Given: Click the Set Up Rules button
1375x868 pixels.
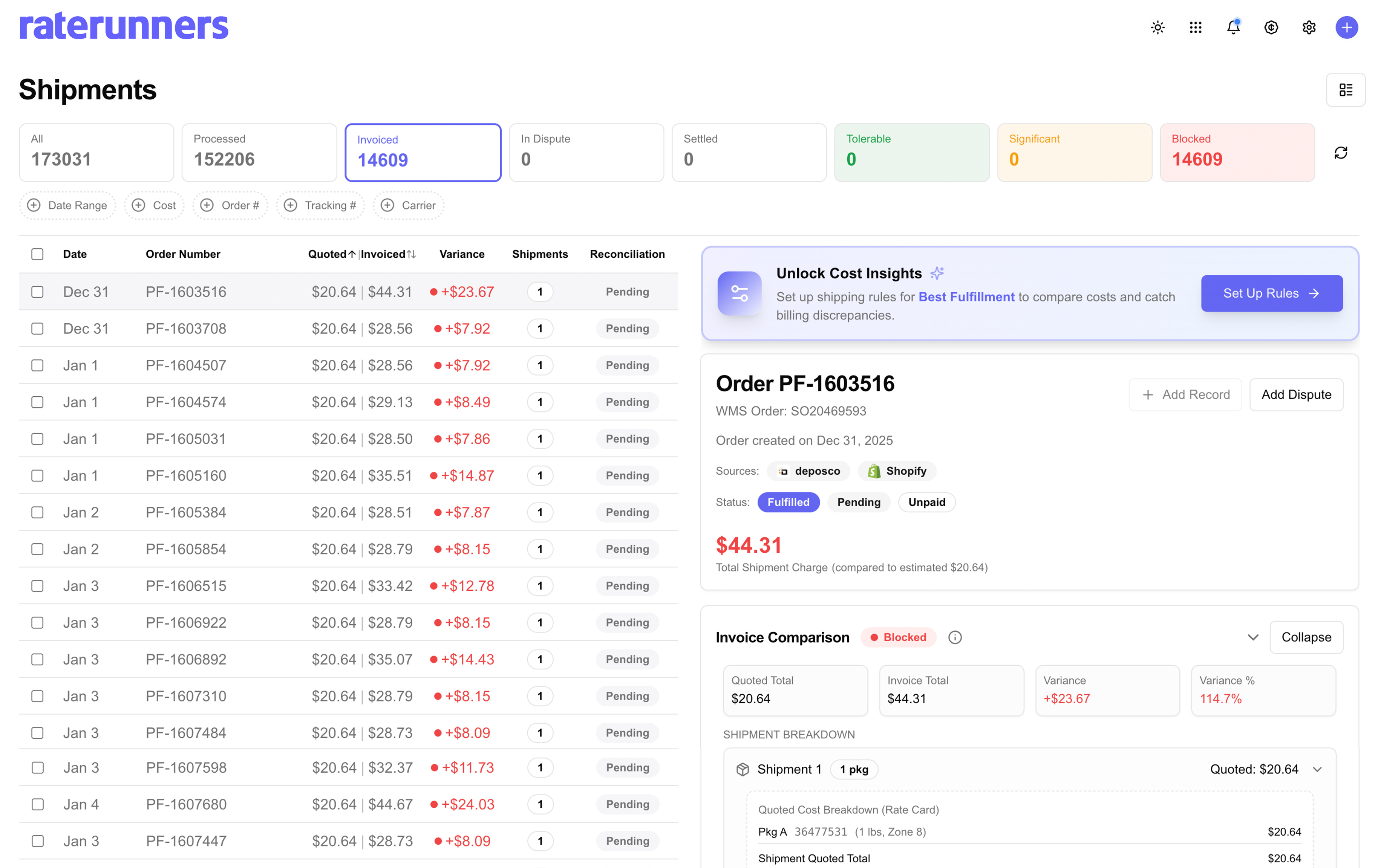Looking at the screenshot, I should coord(1271,293).
